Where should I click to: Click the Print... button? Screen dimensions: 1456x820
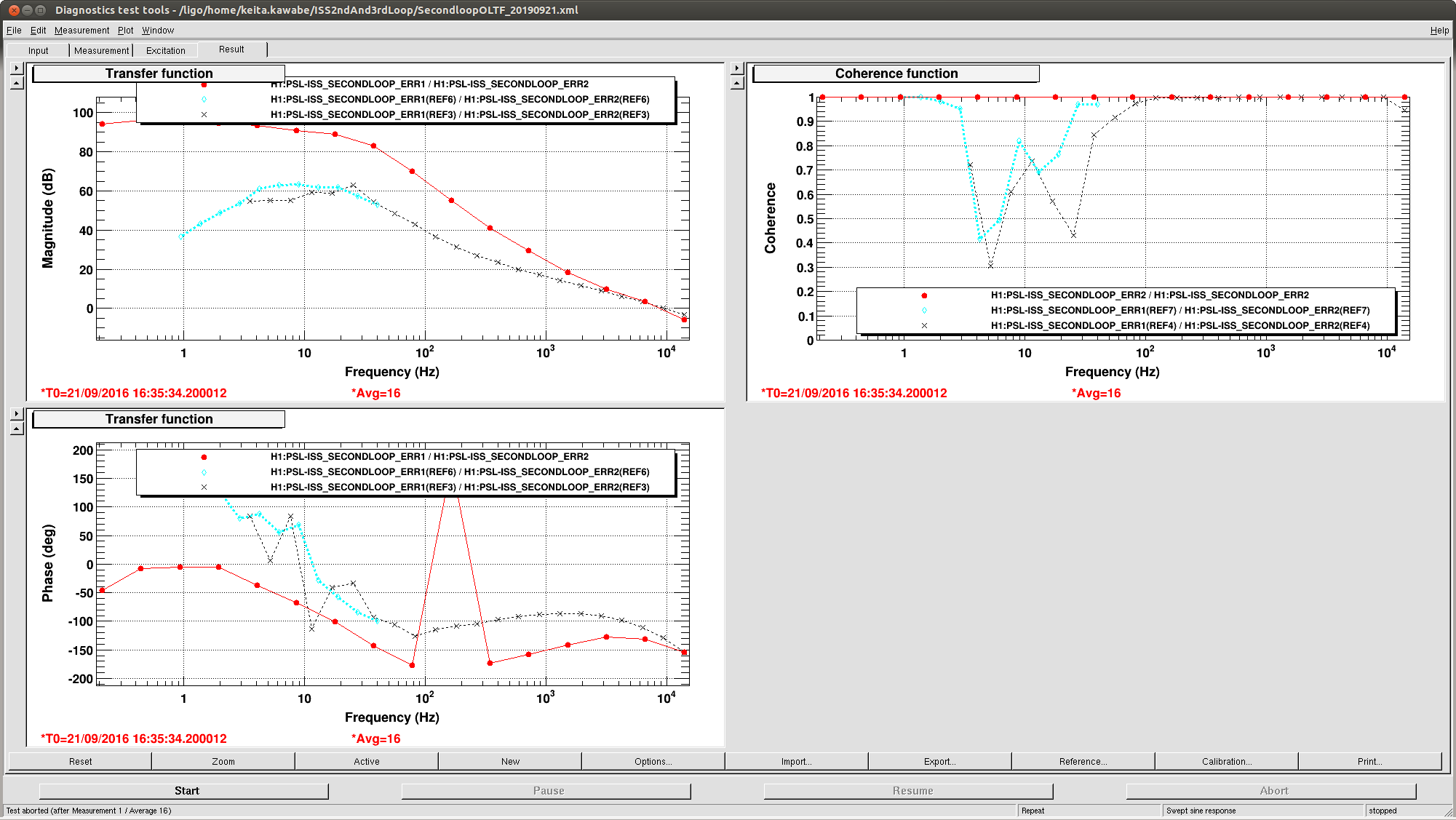click(1369, 761)
